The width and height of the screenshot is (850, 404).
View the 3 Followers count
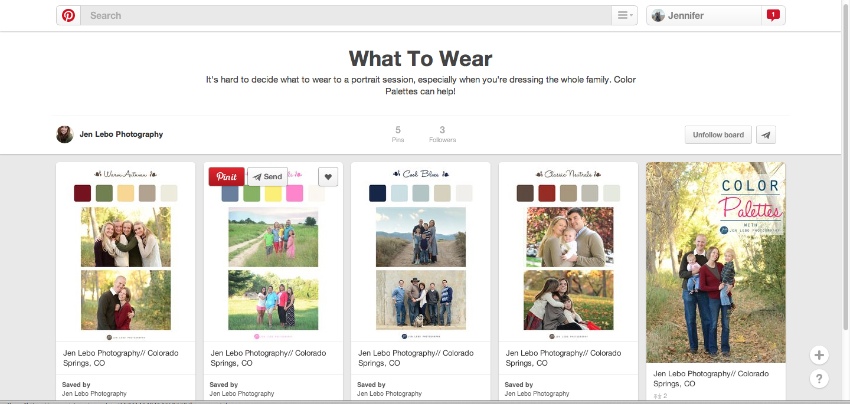[442, 134]
